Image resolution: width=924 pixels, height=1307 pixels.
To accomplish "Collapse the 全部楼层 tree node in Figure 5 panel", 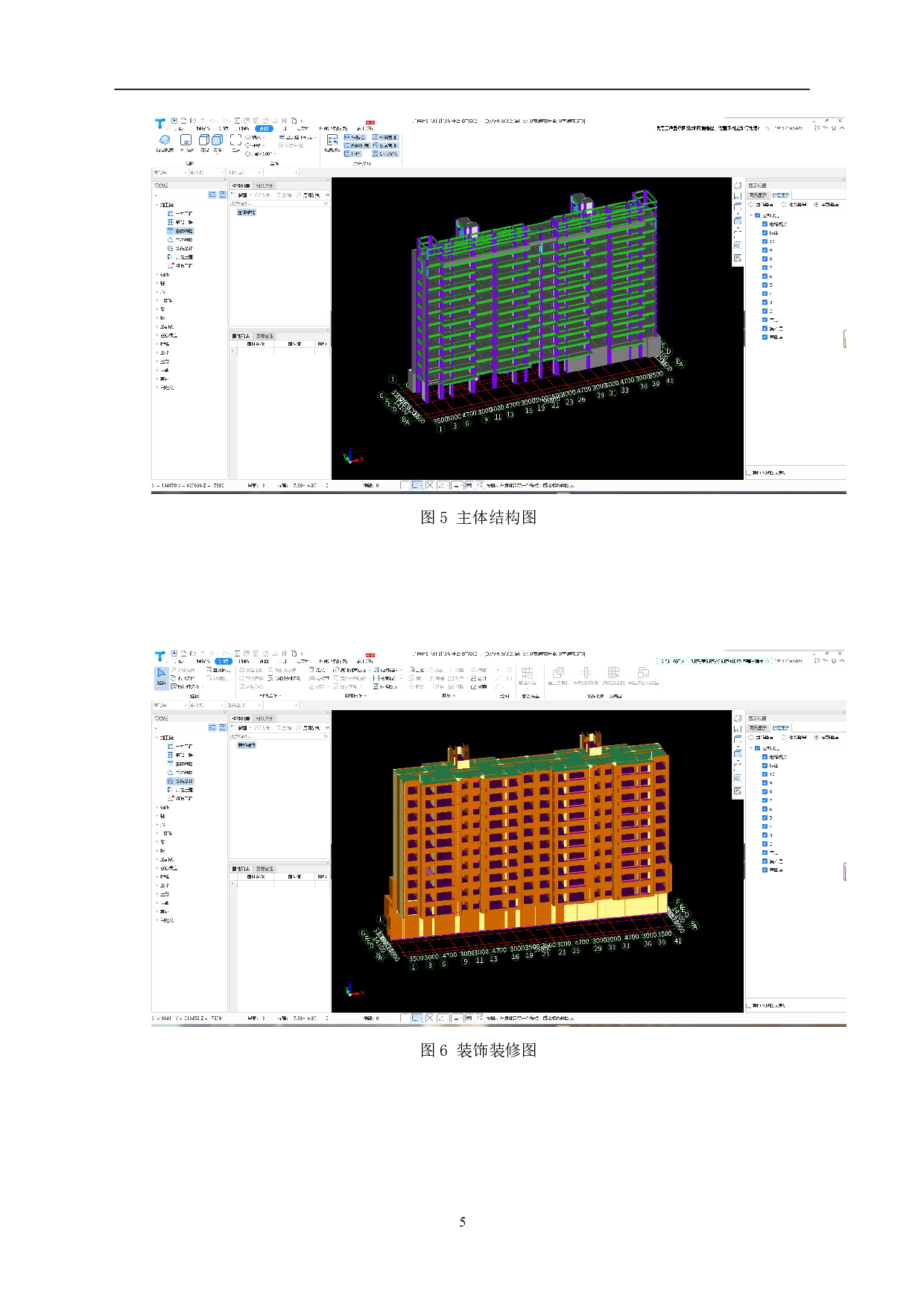I will 751,215.
